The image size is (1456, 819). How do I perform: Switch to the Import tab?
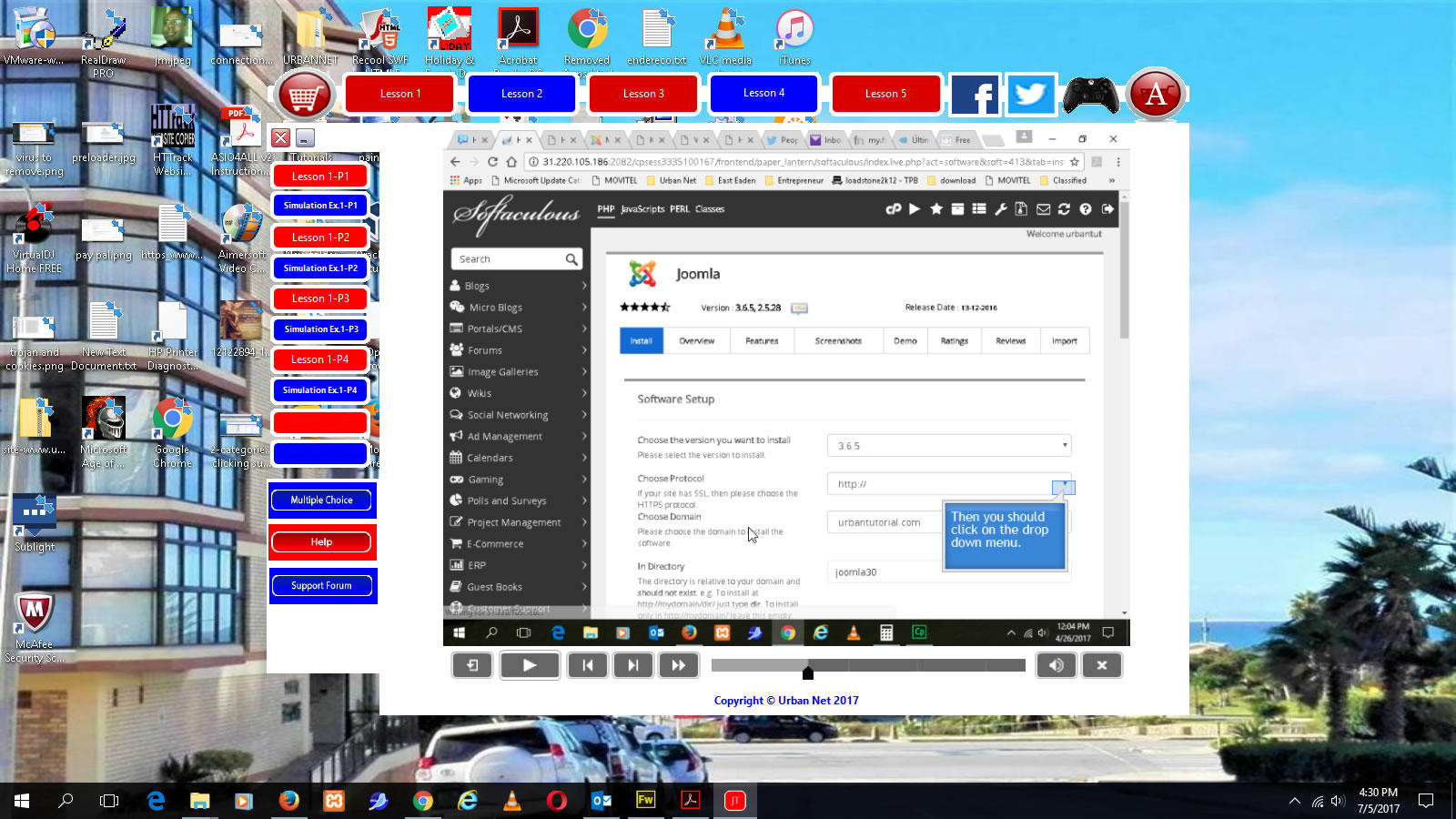pos(1065,341)
